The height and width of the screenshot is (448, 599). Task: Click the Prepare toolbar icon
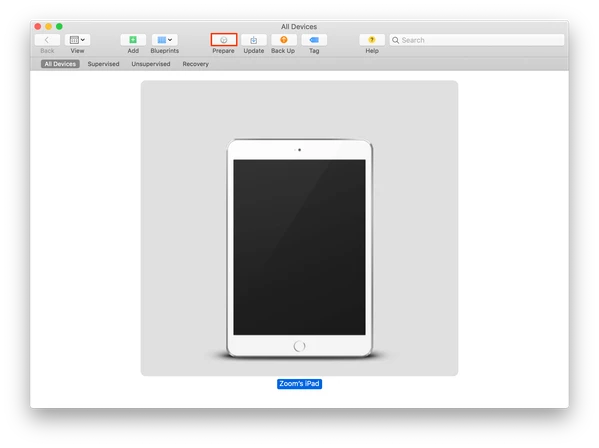(223, 40)
